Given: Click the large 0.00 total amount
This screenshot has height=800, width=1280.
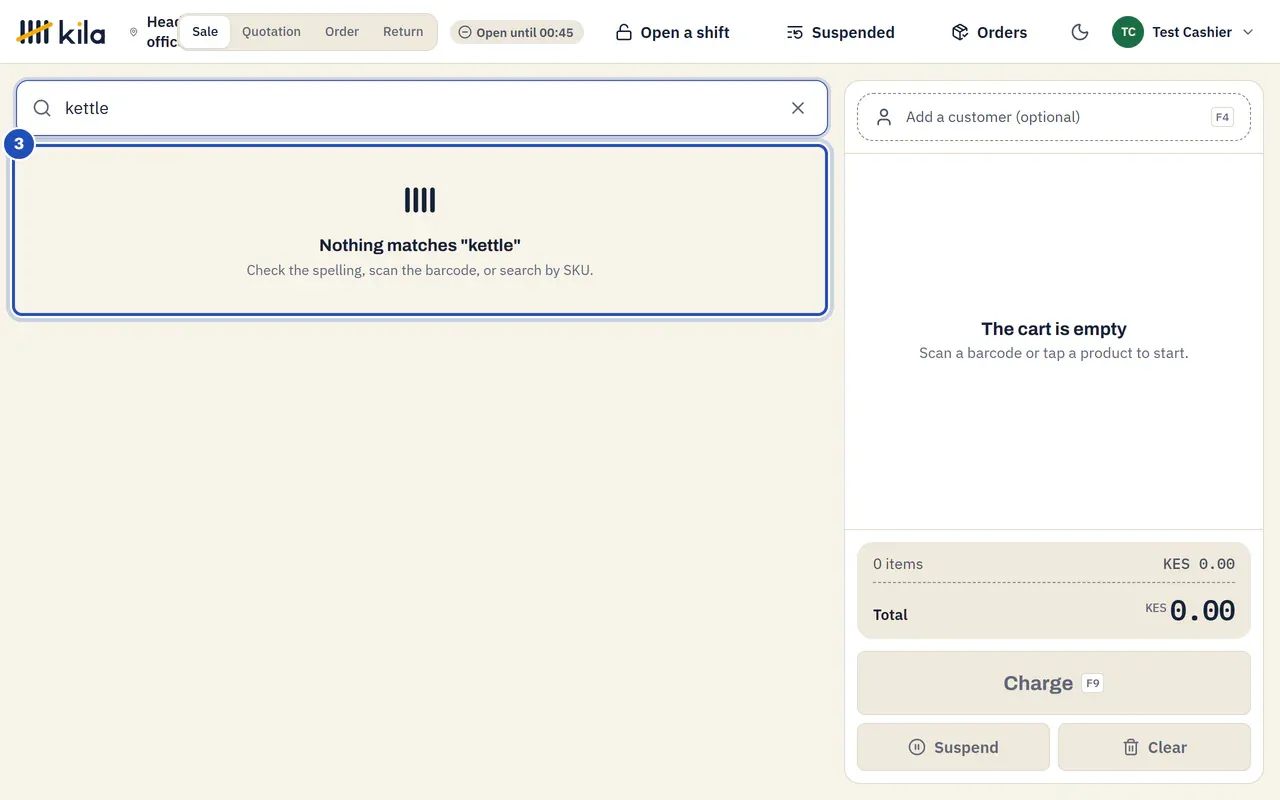Looking at the screenshot, I should pos(1202,611).
